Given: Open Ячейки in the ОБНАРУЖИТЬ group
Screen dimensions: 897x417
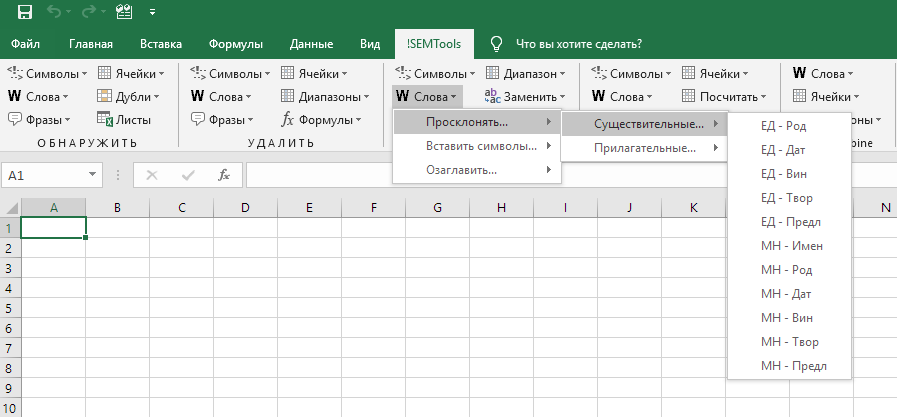Looking at the screenshot, I should tap(131, 74).
